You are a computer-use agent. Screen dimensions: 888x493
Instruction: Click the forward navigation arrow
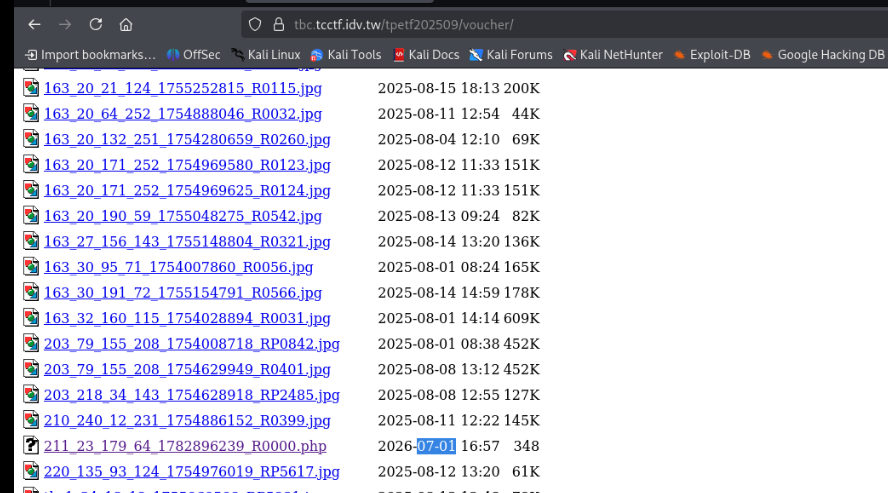[65, 24]
